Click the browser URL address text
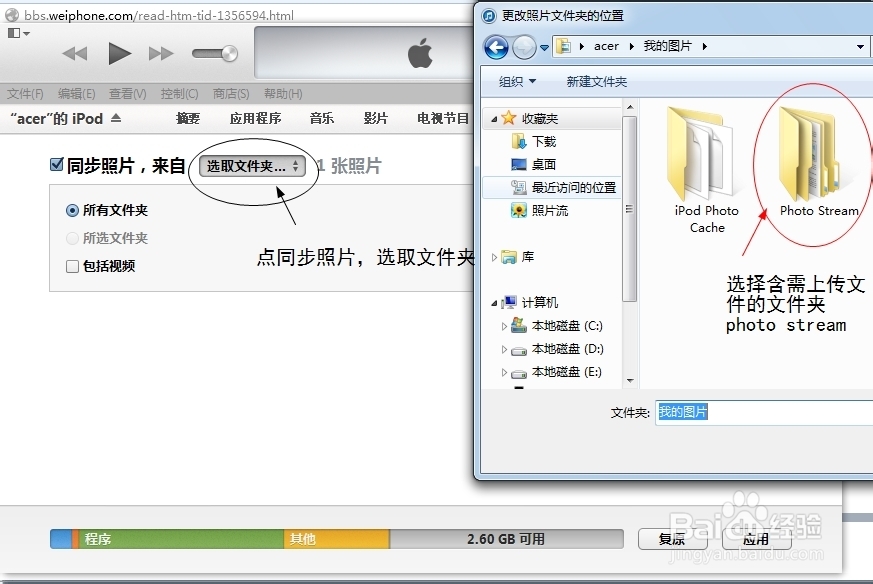 point(159,16)
